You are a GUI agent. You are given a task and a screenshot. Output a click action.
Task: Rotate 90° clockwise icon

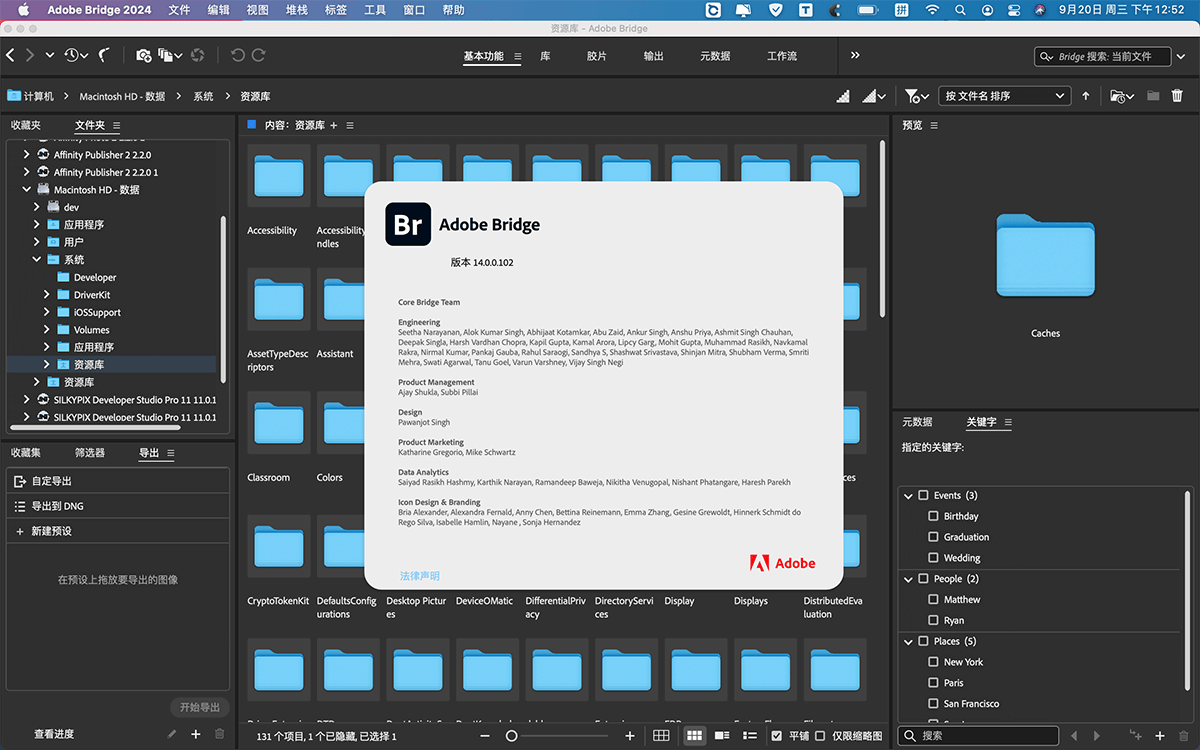[259, 56]
